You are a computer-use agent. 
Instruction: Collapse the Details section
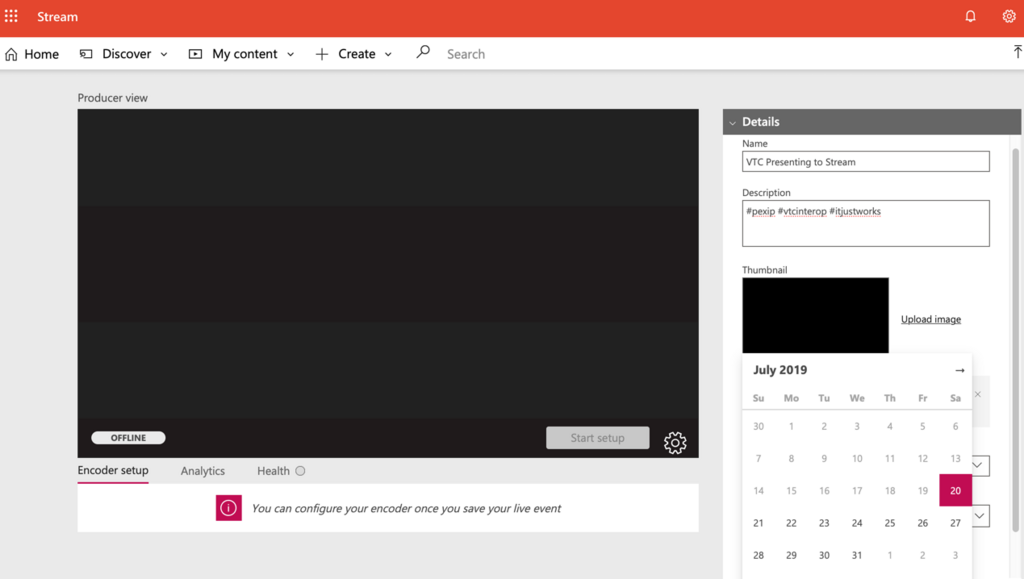[732, 122]
